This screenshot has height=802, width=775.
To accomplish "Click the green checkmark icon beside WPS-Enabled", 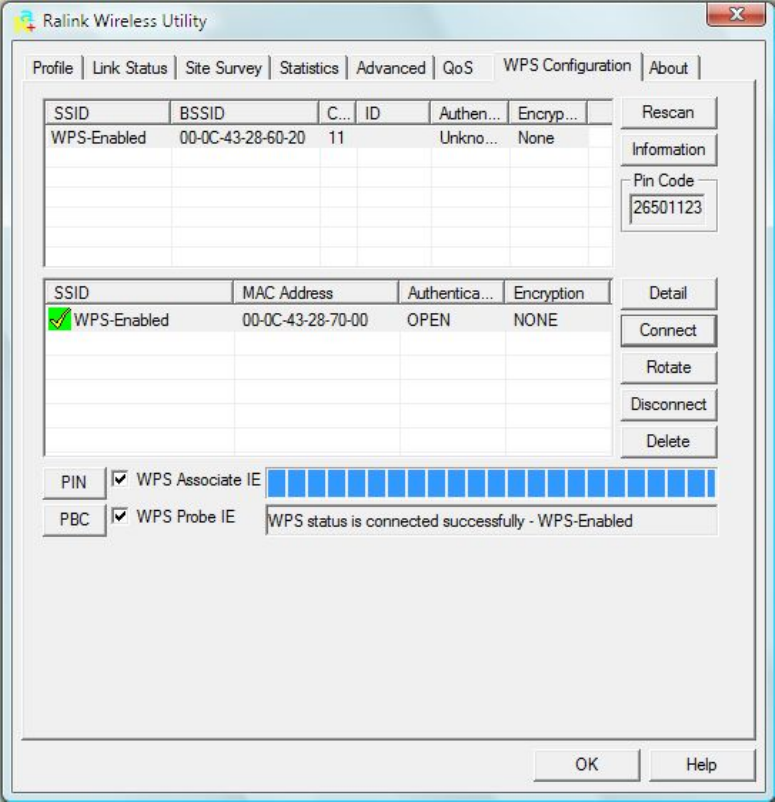I will [59, 319].
